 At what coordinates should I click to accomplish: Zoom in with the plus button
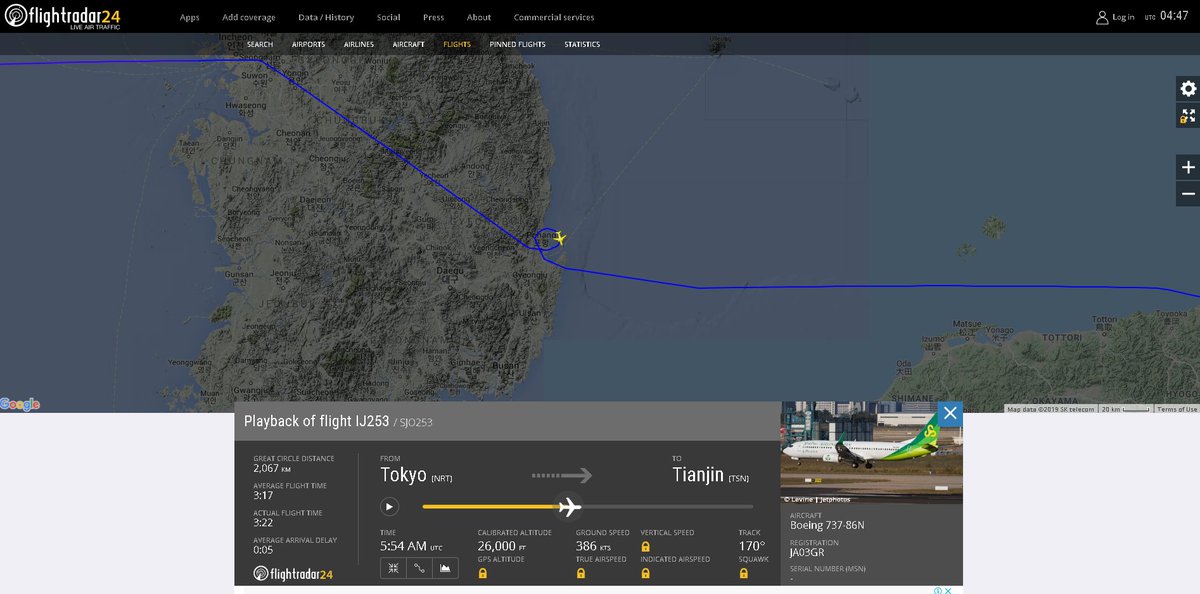(1188, 167)
